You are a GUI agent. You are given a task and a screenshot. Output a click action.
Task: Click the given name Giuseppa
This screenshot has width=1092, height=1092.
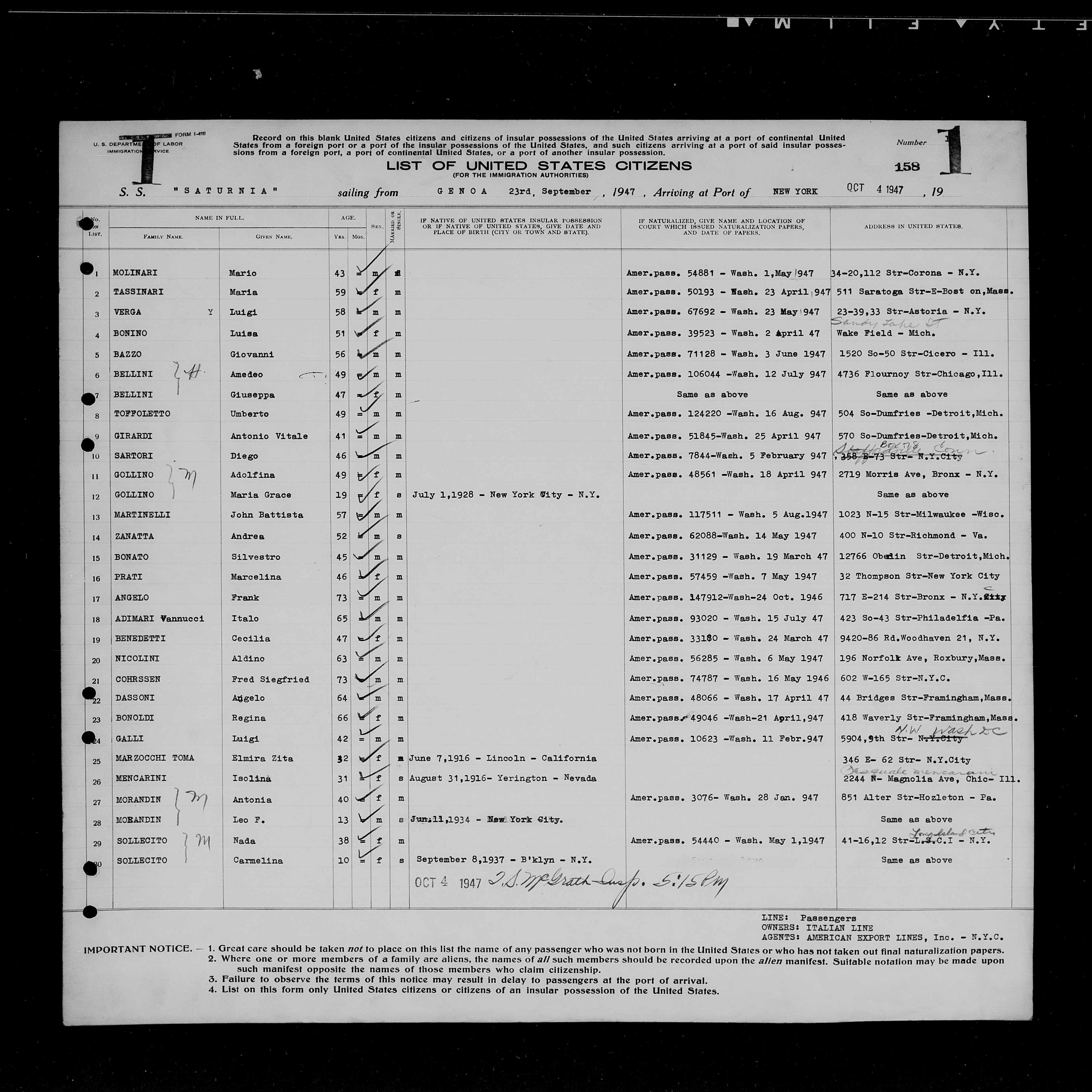pyautogui.click(x=252, y=394)
